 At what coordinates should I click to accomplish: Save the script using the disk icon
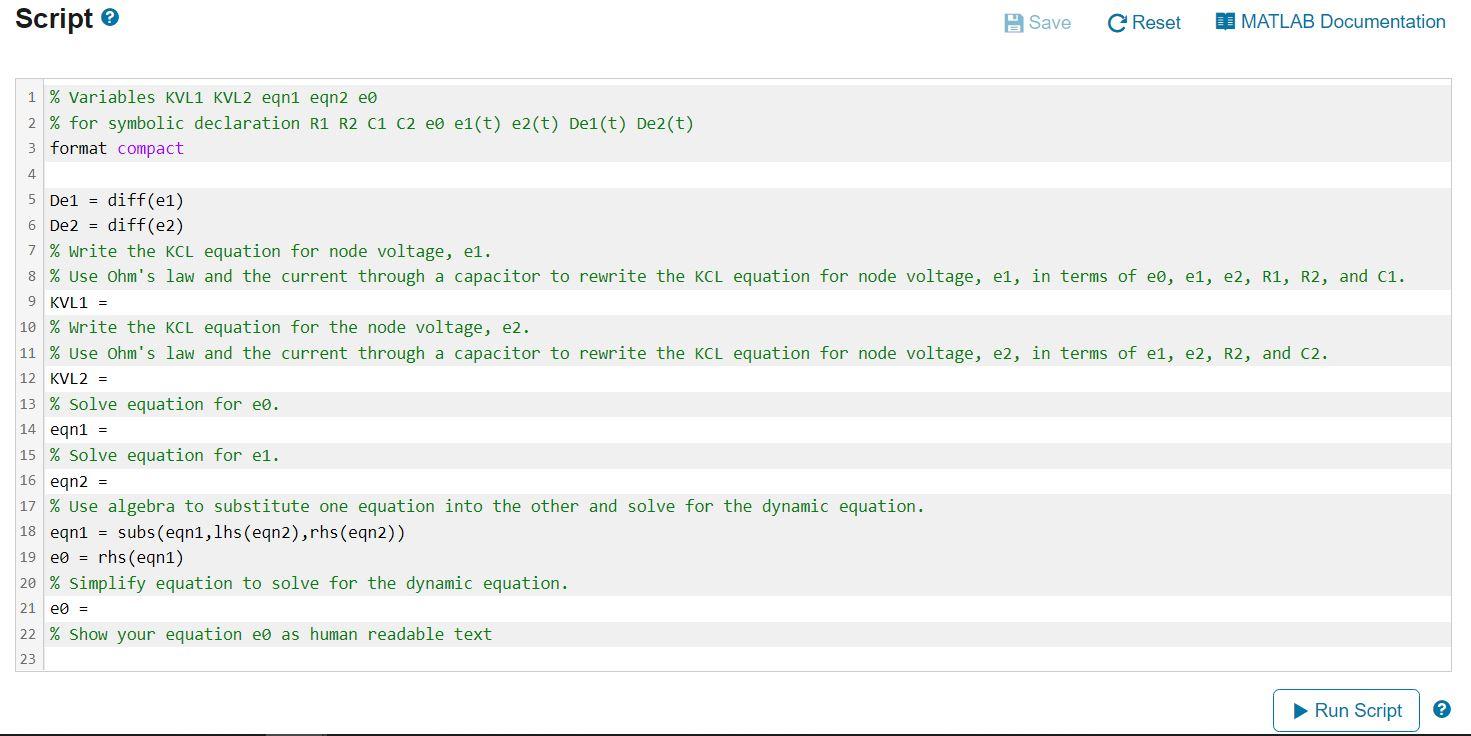(x=1012, y=22)
